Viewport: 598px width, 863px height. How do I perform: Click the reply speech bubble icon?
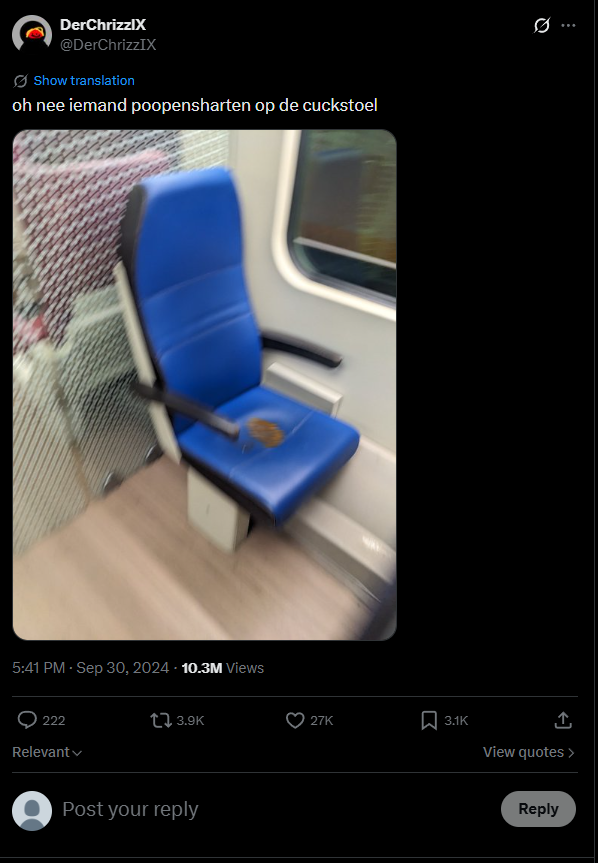pyautogui.click(x=27, y=720)
